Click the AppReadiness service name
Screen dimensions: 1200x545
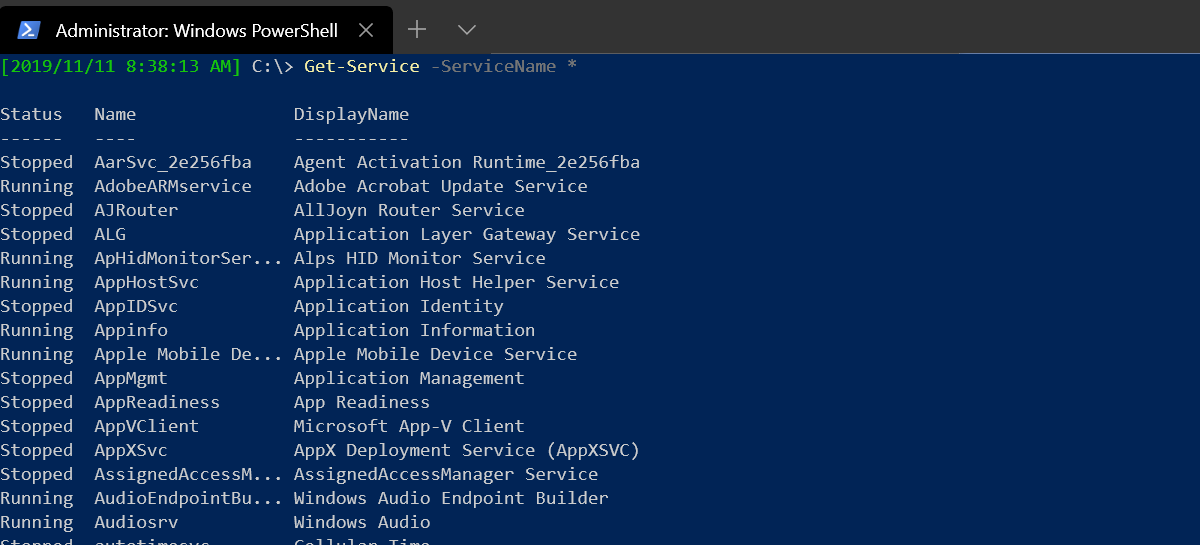157,402
